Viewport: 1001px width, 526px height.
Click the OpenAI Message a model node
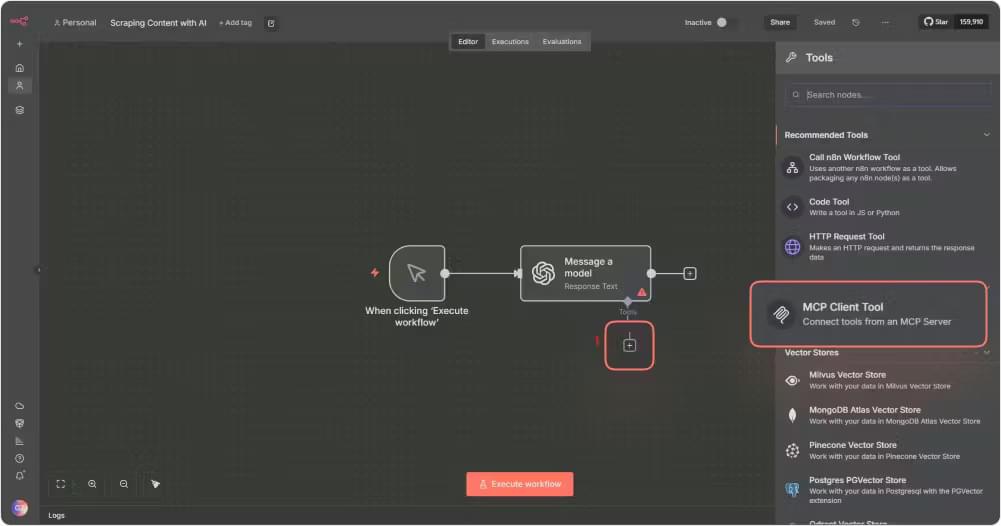[585, 273]
